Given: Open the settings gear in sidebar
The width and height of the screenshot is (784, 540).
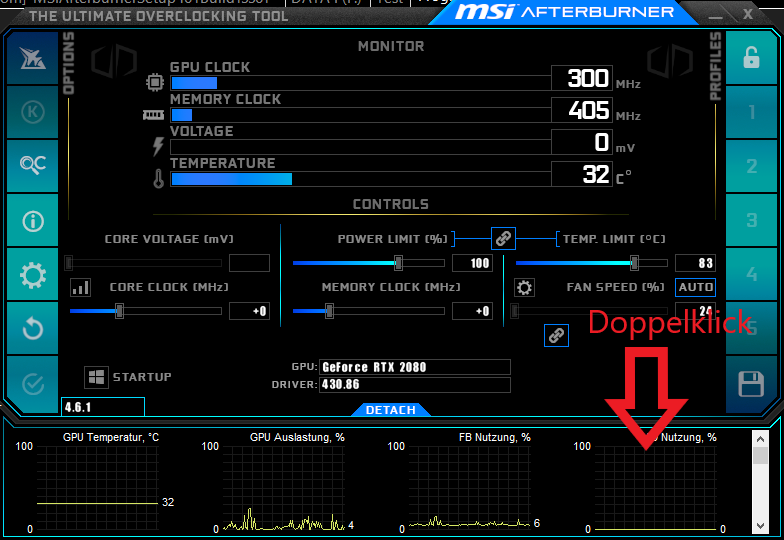Looking at the screenshot, I should [32, 274].
